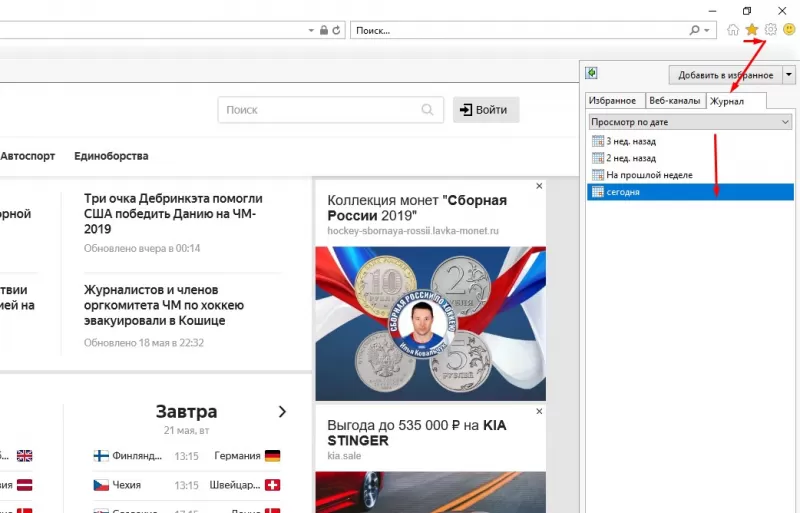Minimize the browser window
This screenshot has width=800, height=513.
pos(712,11)
